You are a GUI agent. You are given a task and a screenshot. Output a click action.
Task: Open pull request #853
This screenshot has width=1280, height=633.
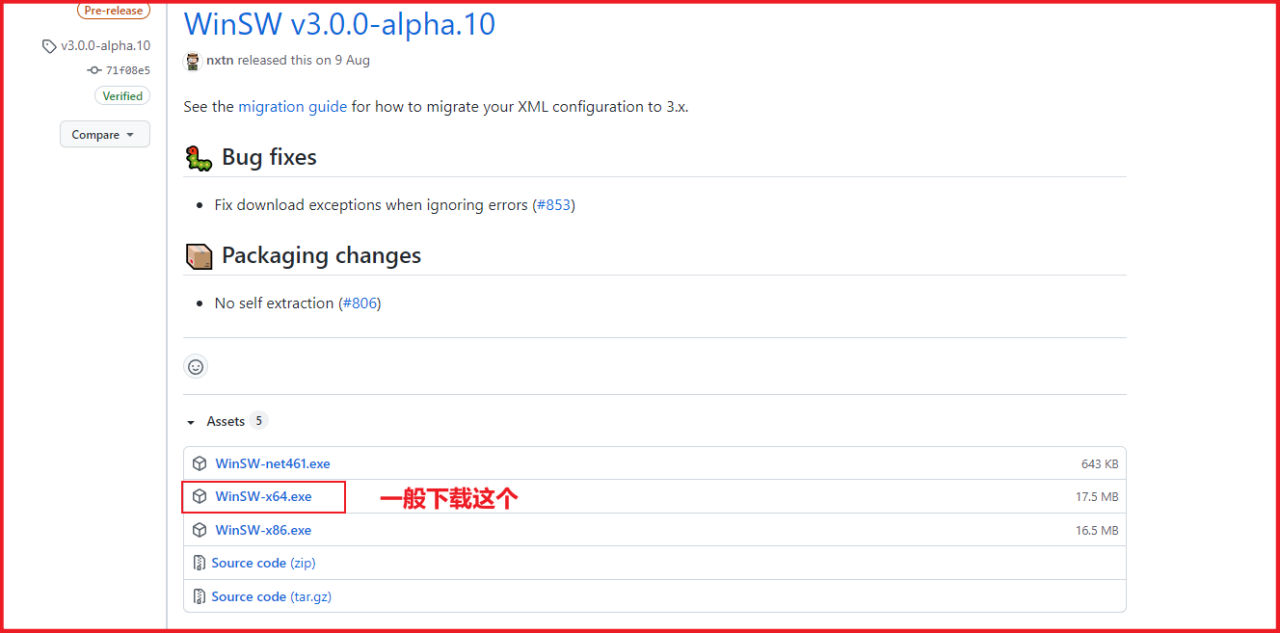pos(554,205)
